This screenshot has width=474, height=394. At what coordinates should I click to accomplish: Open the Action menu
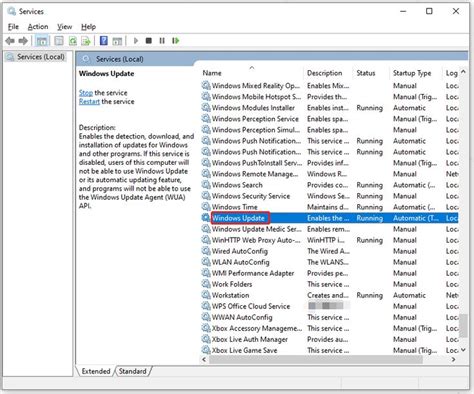tap(38, 27)
